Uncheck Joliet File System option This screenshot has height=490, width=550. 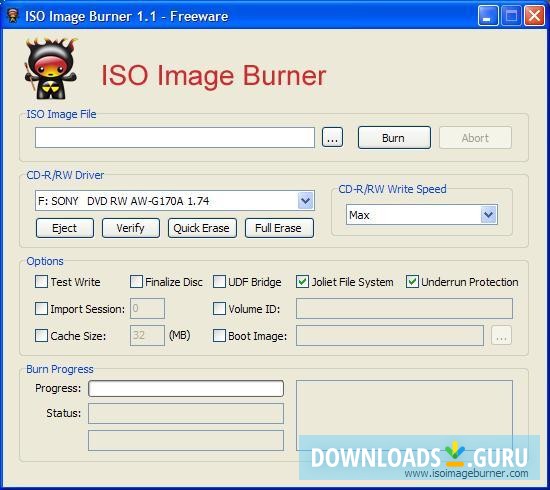[x=302, y=282]
